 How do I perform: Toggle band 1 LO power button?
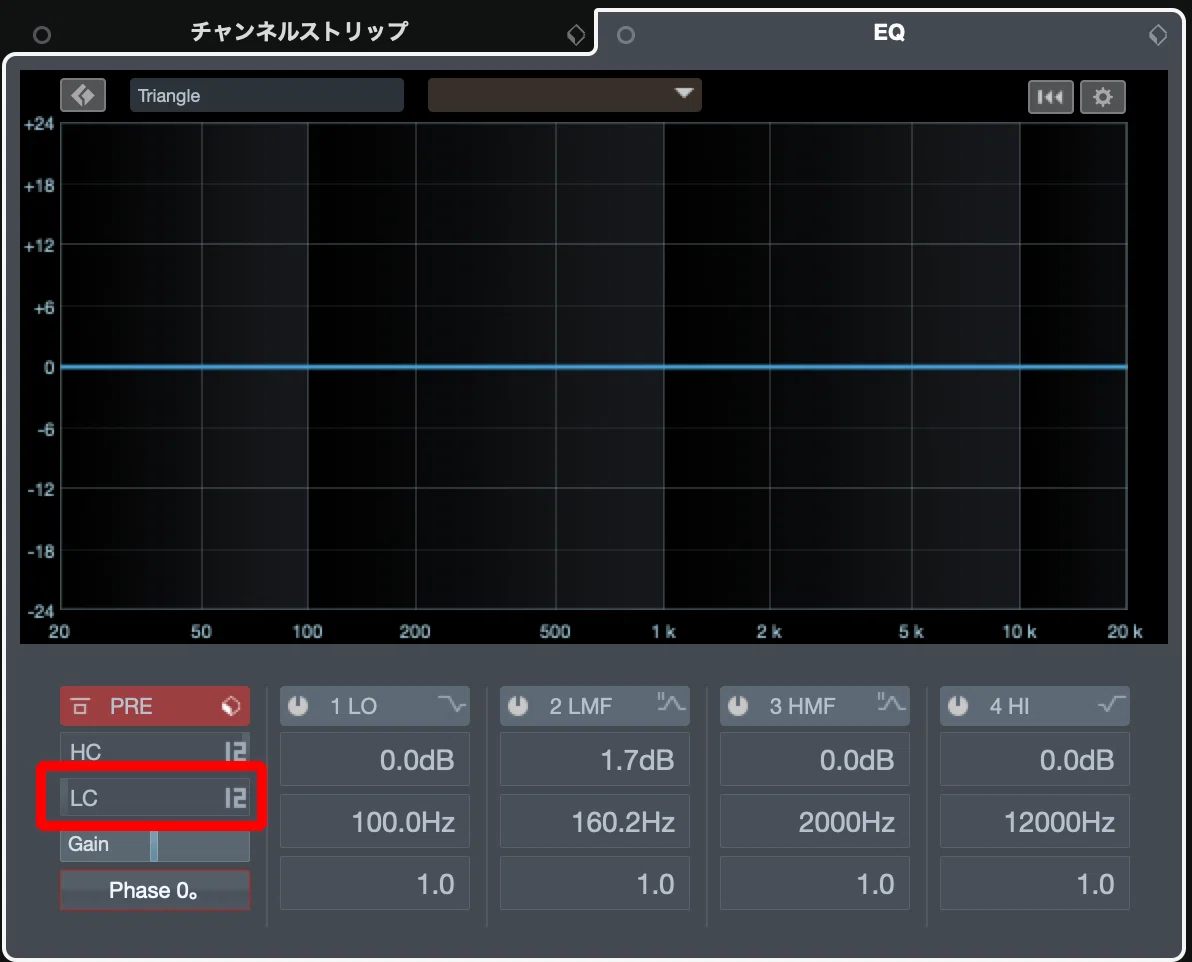(298, 706)
